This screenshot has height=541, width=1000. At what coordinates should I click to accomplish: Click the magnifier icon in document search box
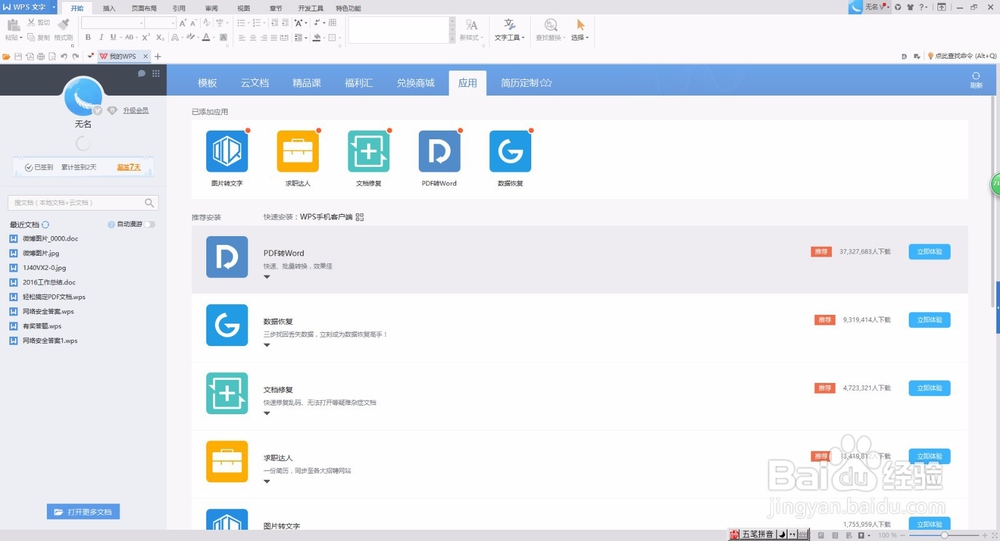(x=149, y=203)
